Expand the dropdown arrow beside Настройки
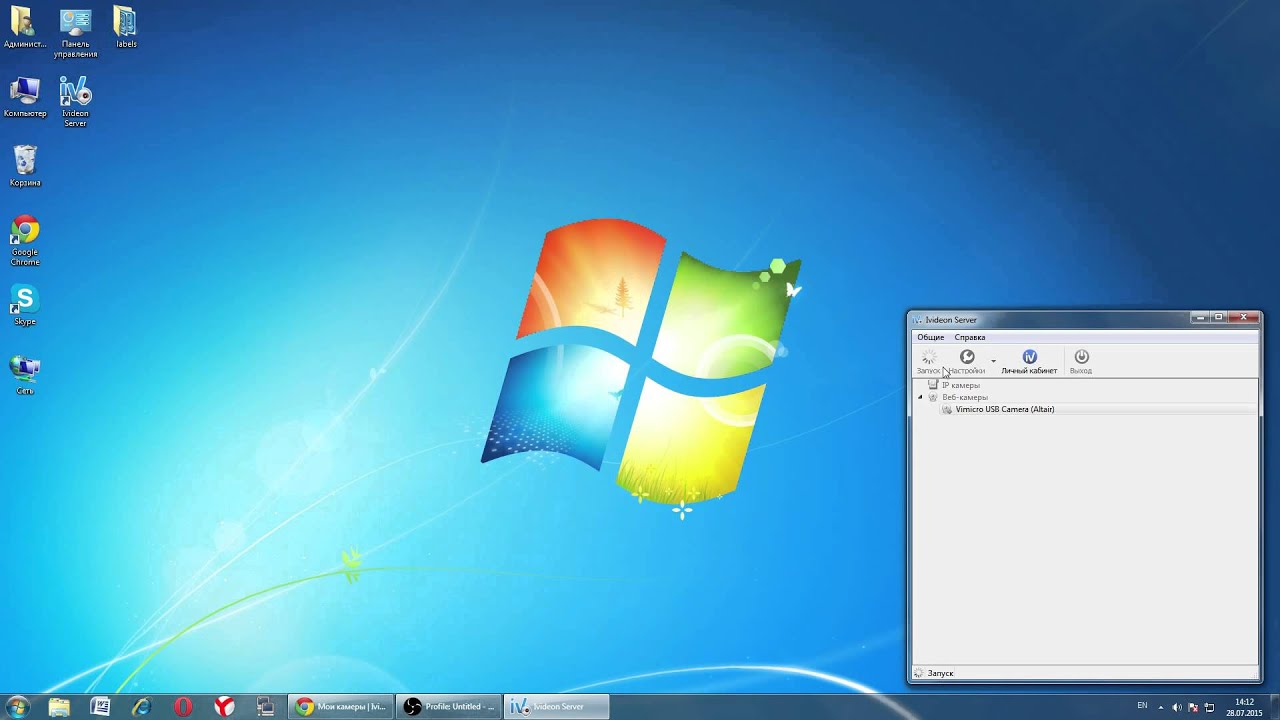Image resolution: width=1280 pixels, height=720 pixels. (993, 361)
